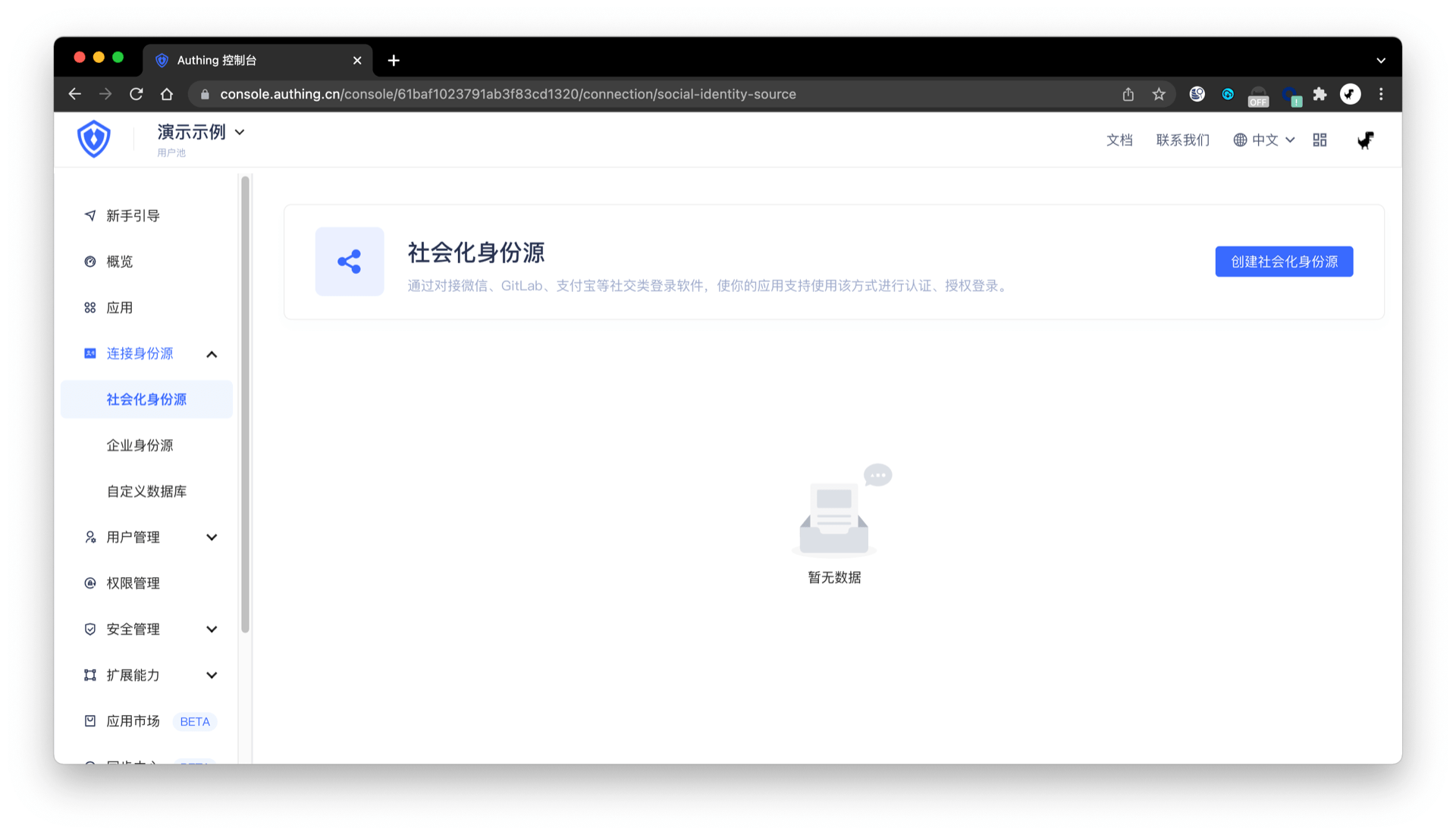Open the grid apps icon in header
The height and width of the screenshot is (835, 1456).
coord(1319,140)
